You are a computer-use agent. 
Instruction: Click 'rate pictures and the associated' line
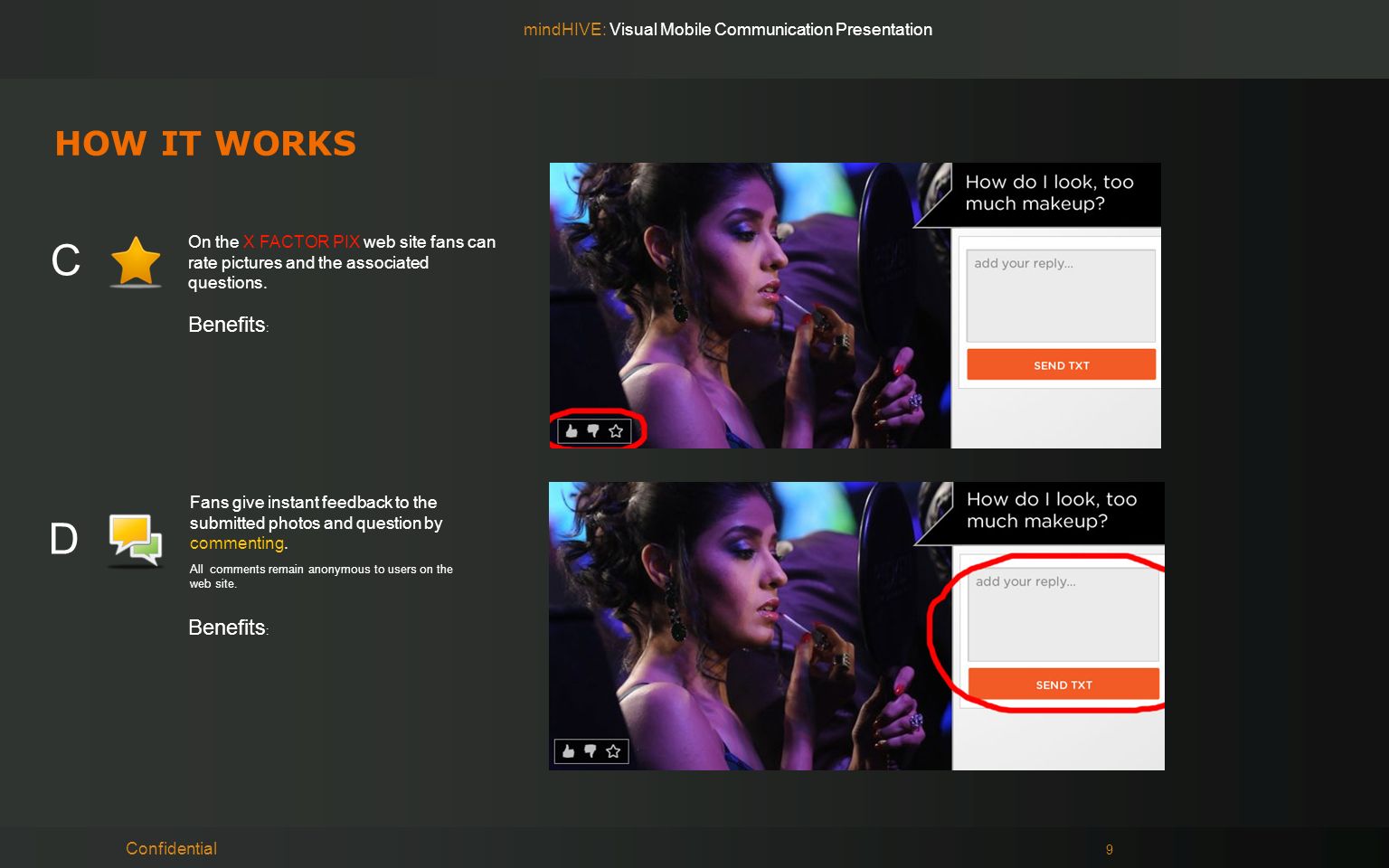tap(308, 263)
